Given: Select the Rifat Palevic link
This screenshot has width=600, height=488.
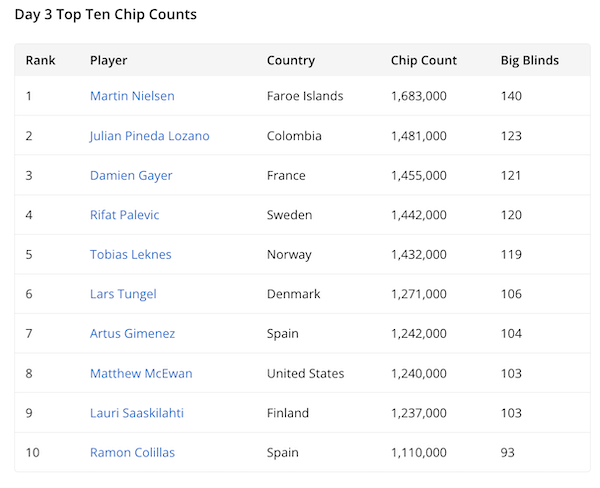Looking at the screenshot, I should (x=124, y=215).
